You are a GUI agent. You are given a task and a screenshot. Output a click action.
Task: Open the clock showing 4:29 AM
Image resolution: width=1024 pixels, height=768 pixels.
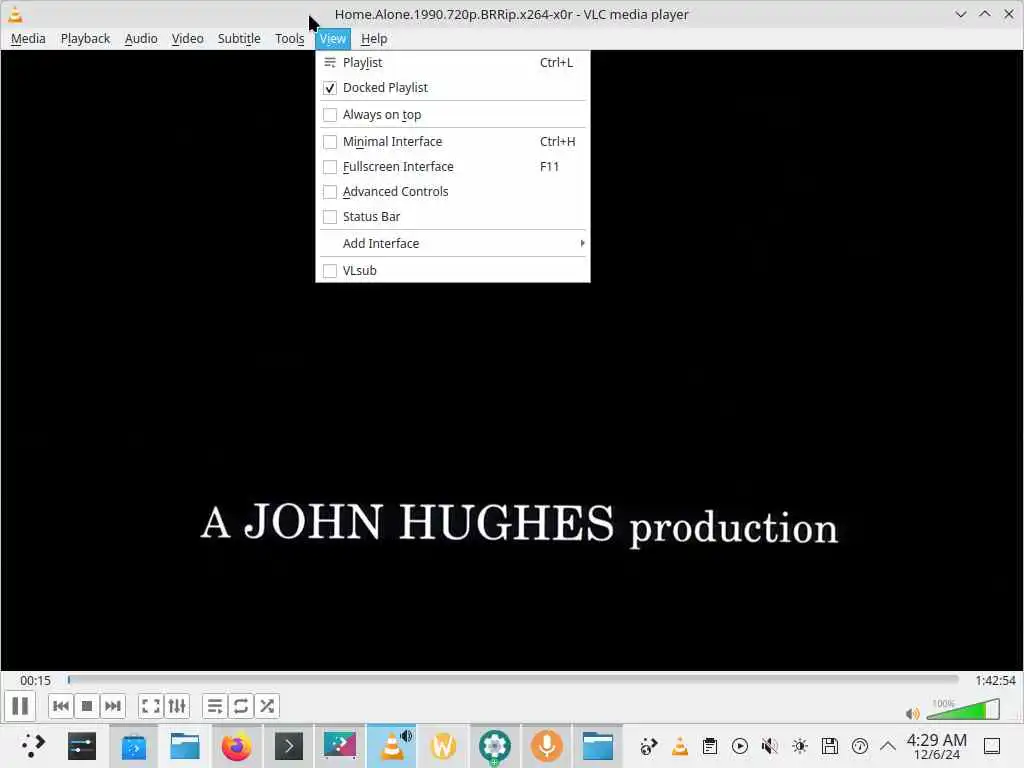[936, 746]
